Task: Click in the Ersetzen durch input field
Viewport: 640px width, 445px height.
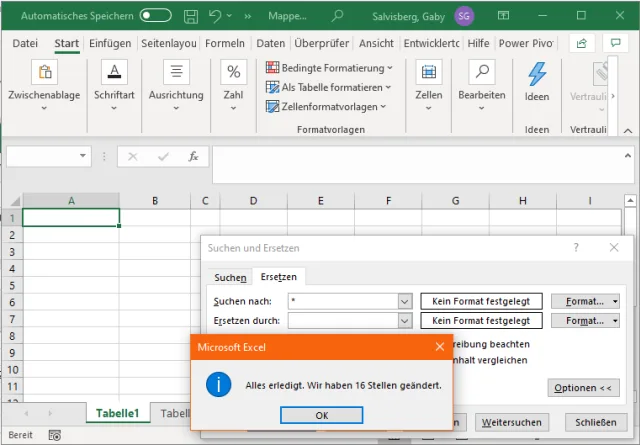Action: point(342,321)
